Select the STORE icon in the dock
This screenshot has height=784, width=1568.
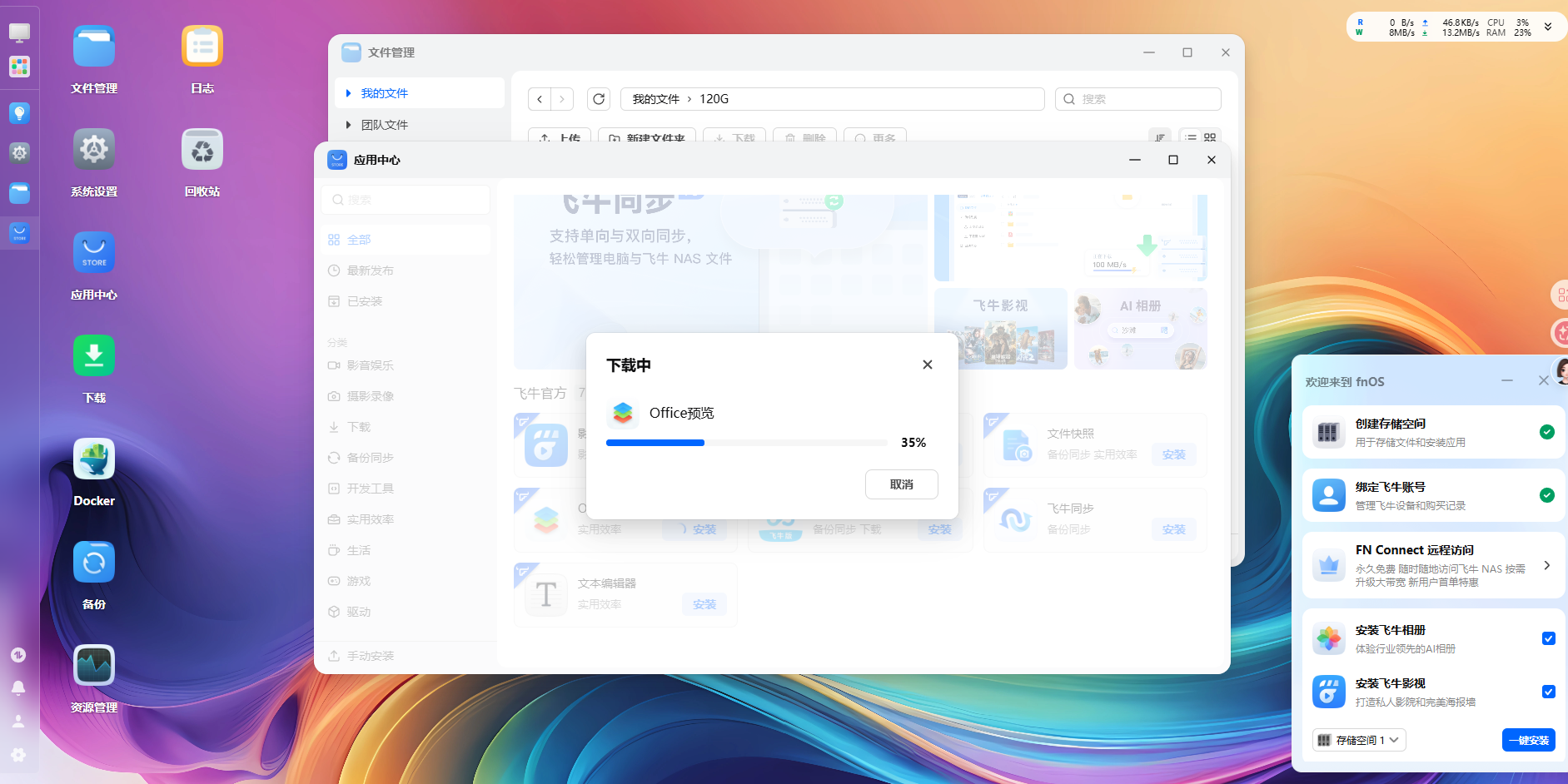[19, 234]
